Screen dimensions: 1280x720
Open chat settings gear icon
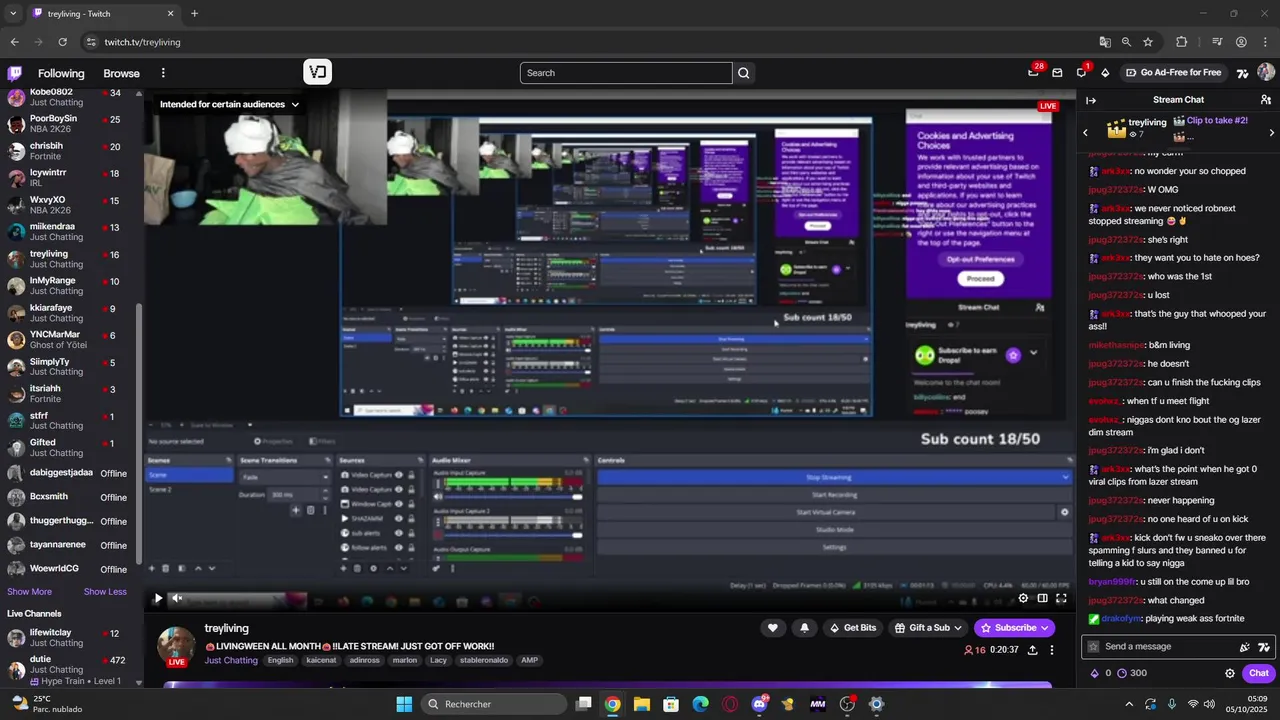(x=1230, y=673)
